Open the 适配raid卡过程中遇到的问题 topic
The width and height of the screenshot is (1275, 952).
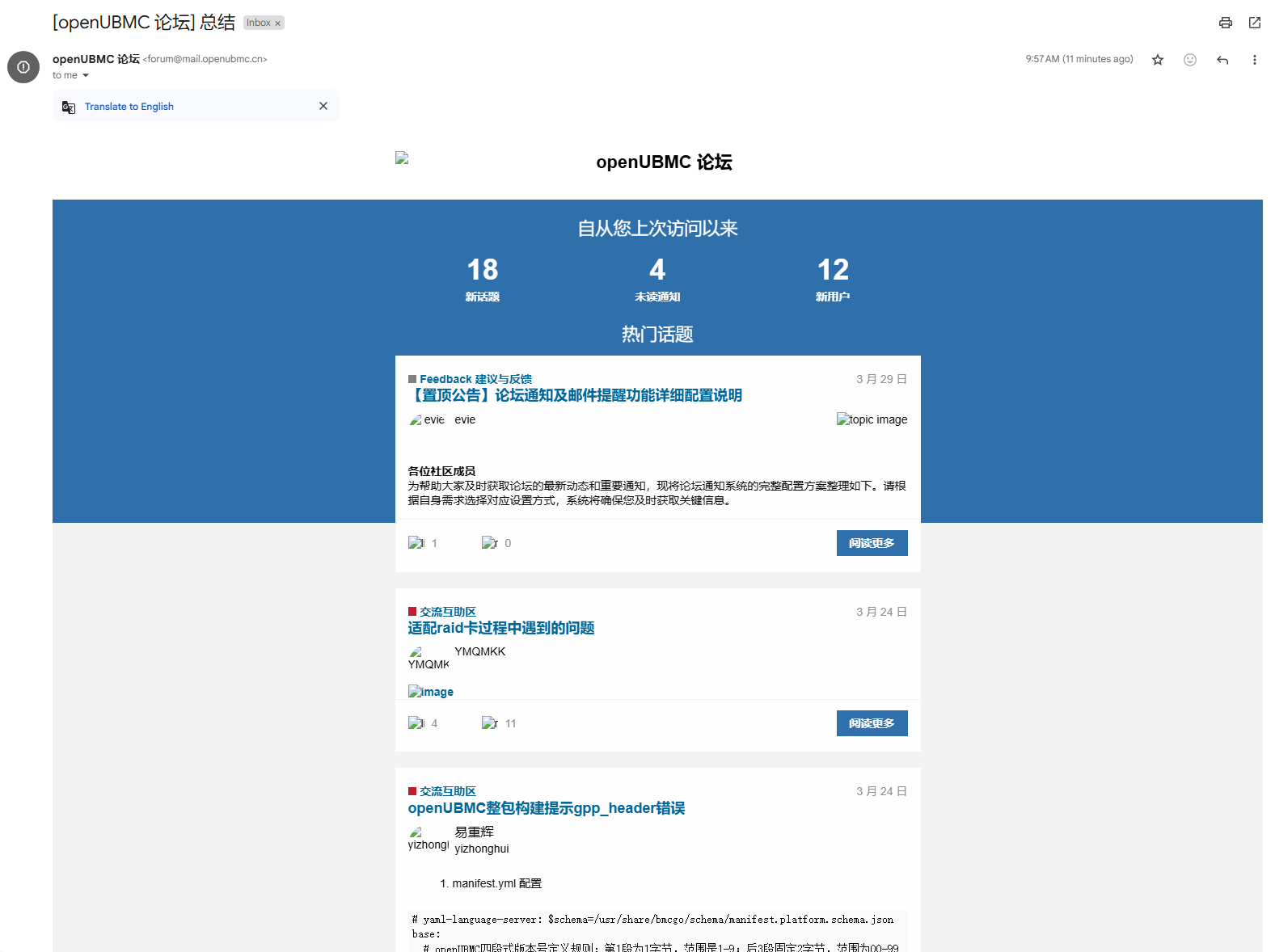[x=500, y=628]
